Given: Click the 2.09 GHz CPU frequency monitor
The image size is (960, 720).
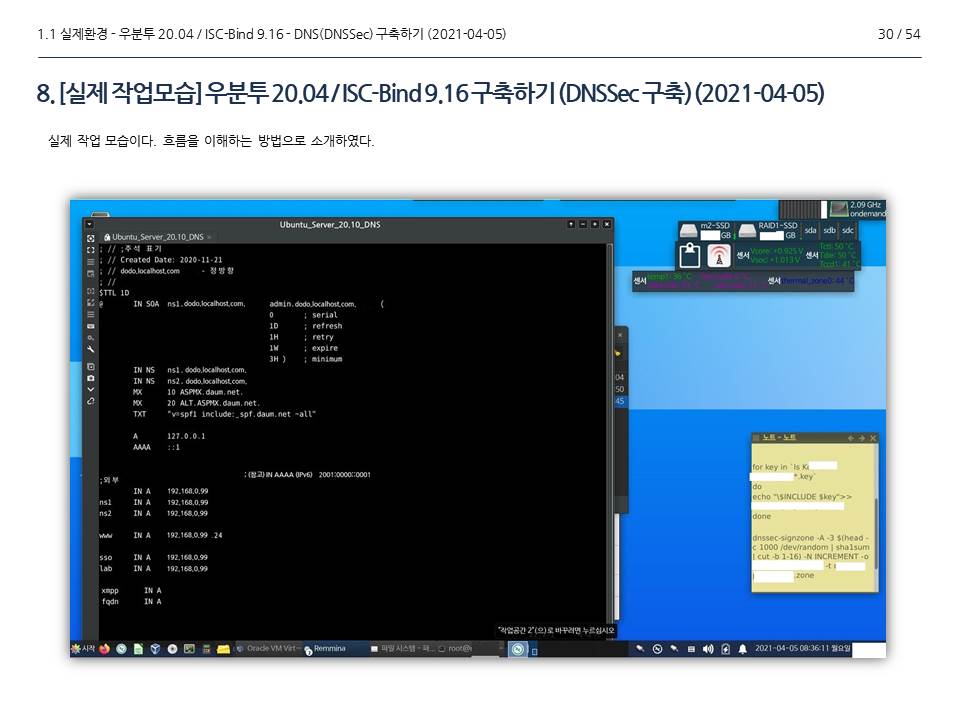Looking at the screenshot, I should coord(857,209).
